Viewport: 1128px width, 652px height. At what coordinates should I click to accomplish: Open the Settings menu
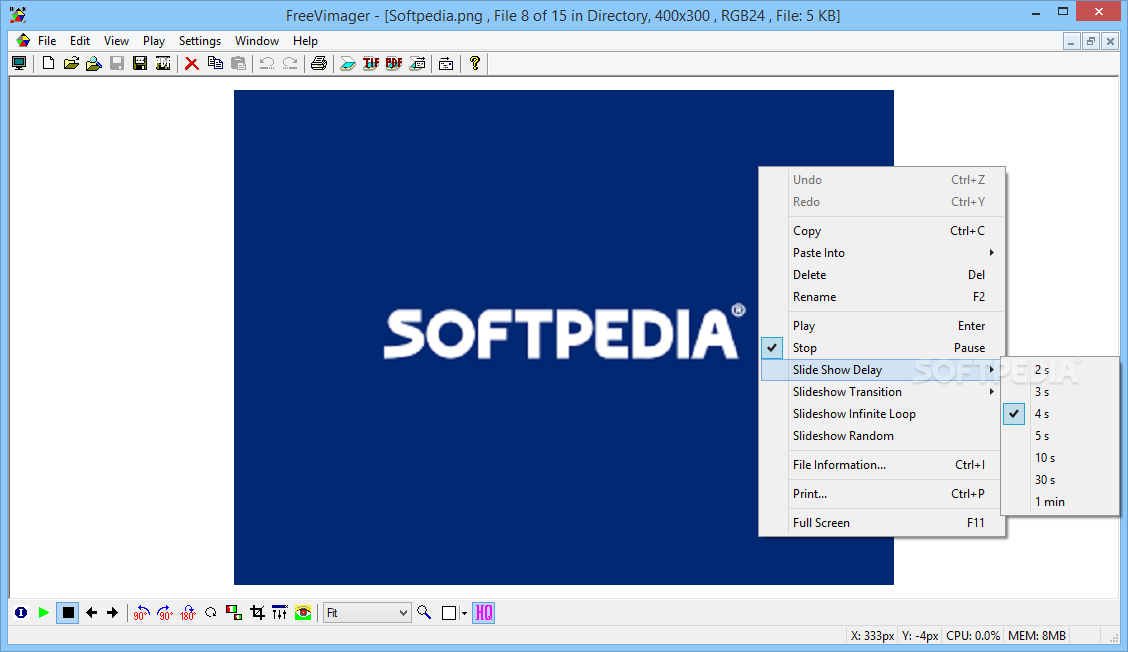200,41
